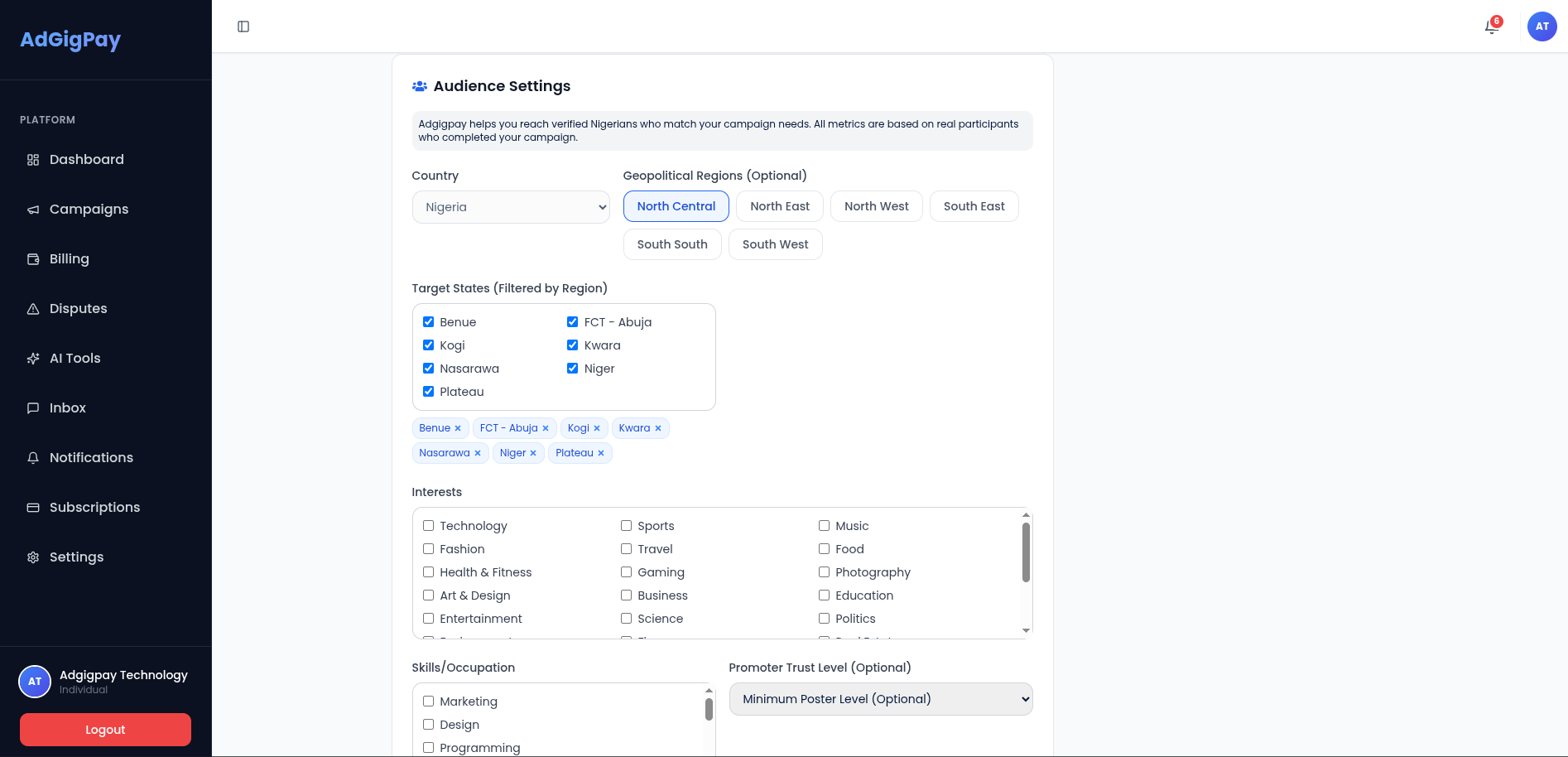Uncheck the FCT - Abuja checkbox
The image size is (1568, 757).
tap(572, 322)
